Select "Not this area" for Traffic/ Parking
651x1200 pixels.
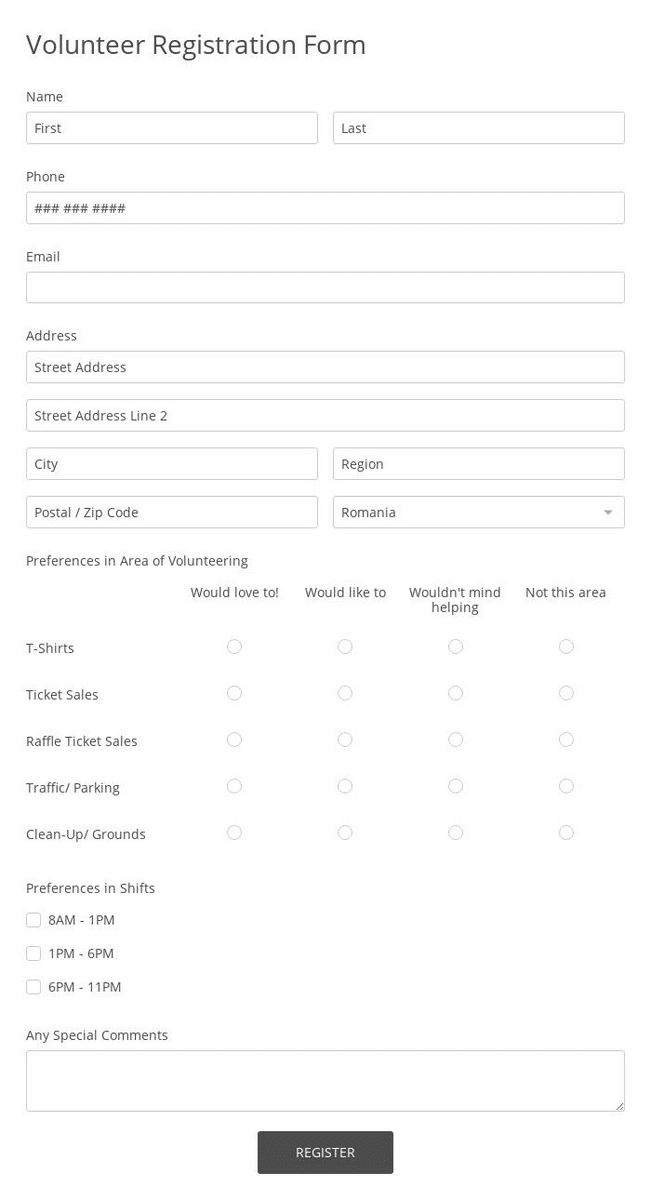pos(566,786)
